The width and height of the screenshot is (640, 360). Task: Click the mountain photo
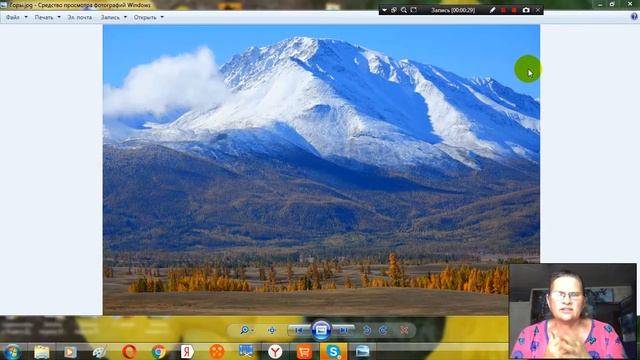[321, 169]
